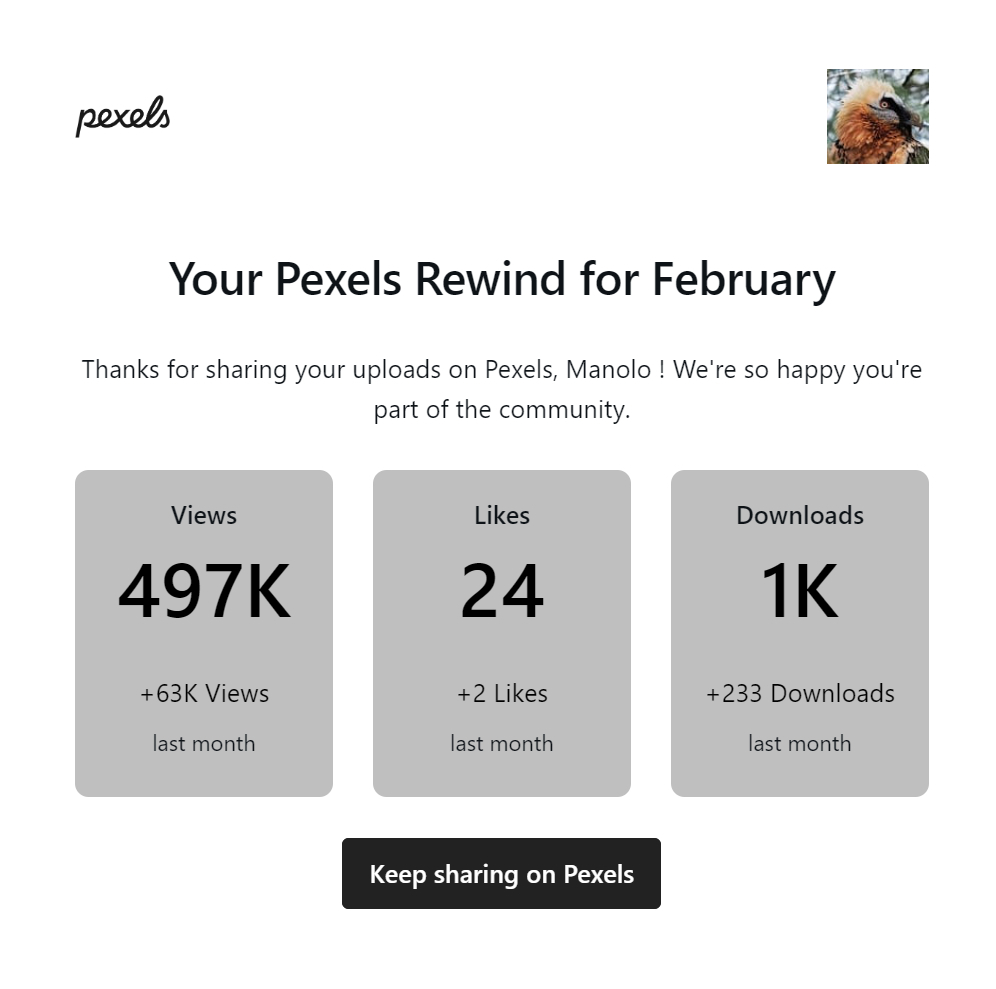Screen dimensions: 996x989
Task: Click the Keep sharing on Pexels button
Action: click(501, 874)
